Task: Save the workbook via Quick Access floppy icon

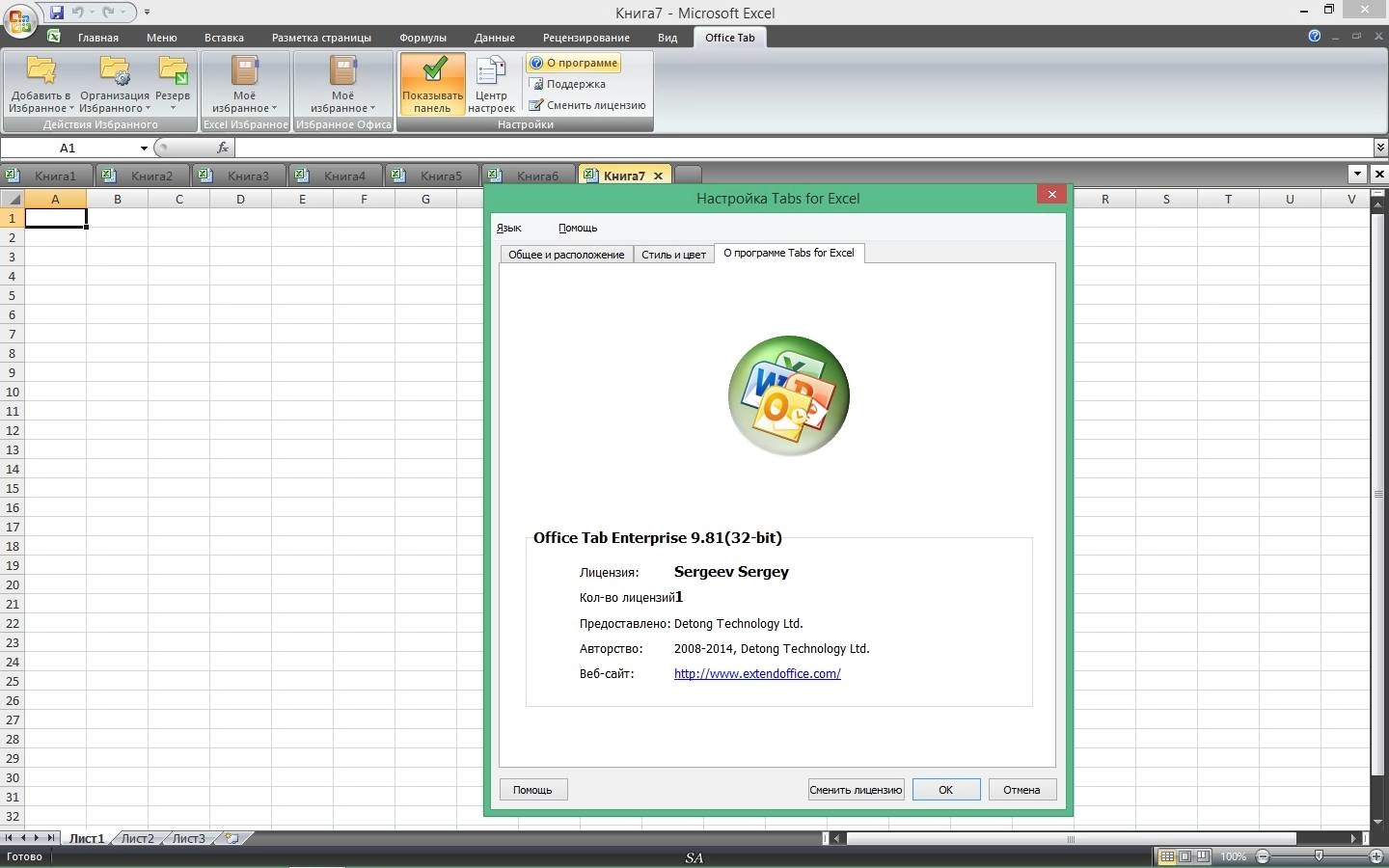Action: coord(57,13)
